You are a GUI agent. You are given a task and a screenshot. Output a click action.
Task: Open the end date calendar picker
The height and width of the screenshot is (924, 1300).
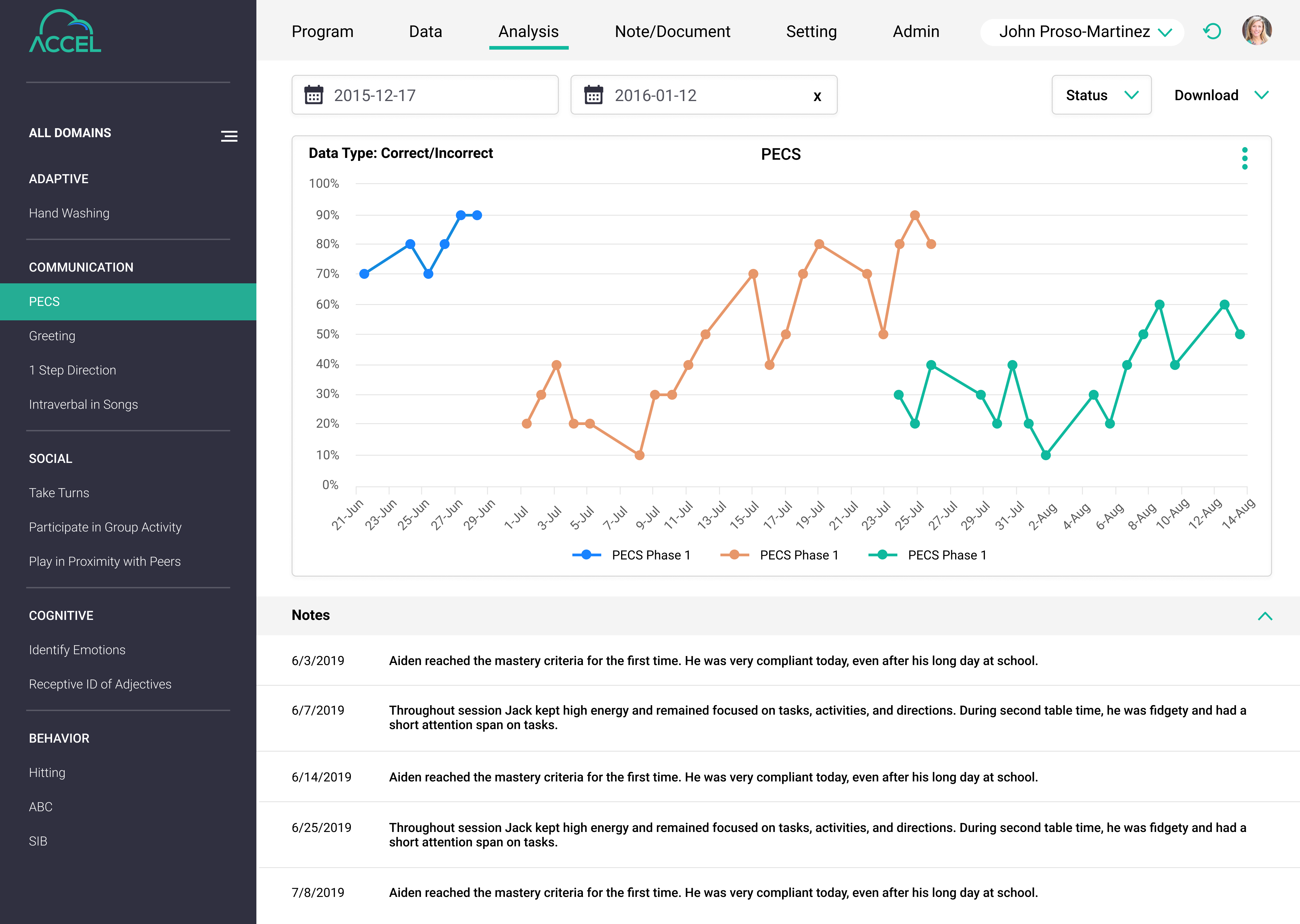[x=594, y=95]
